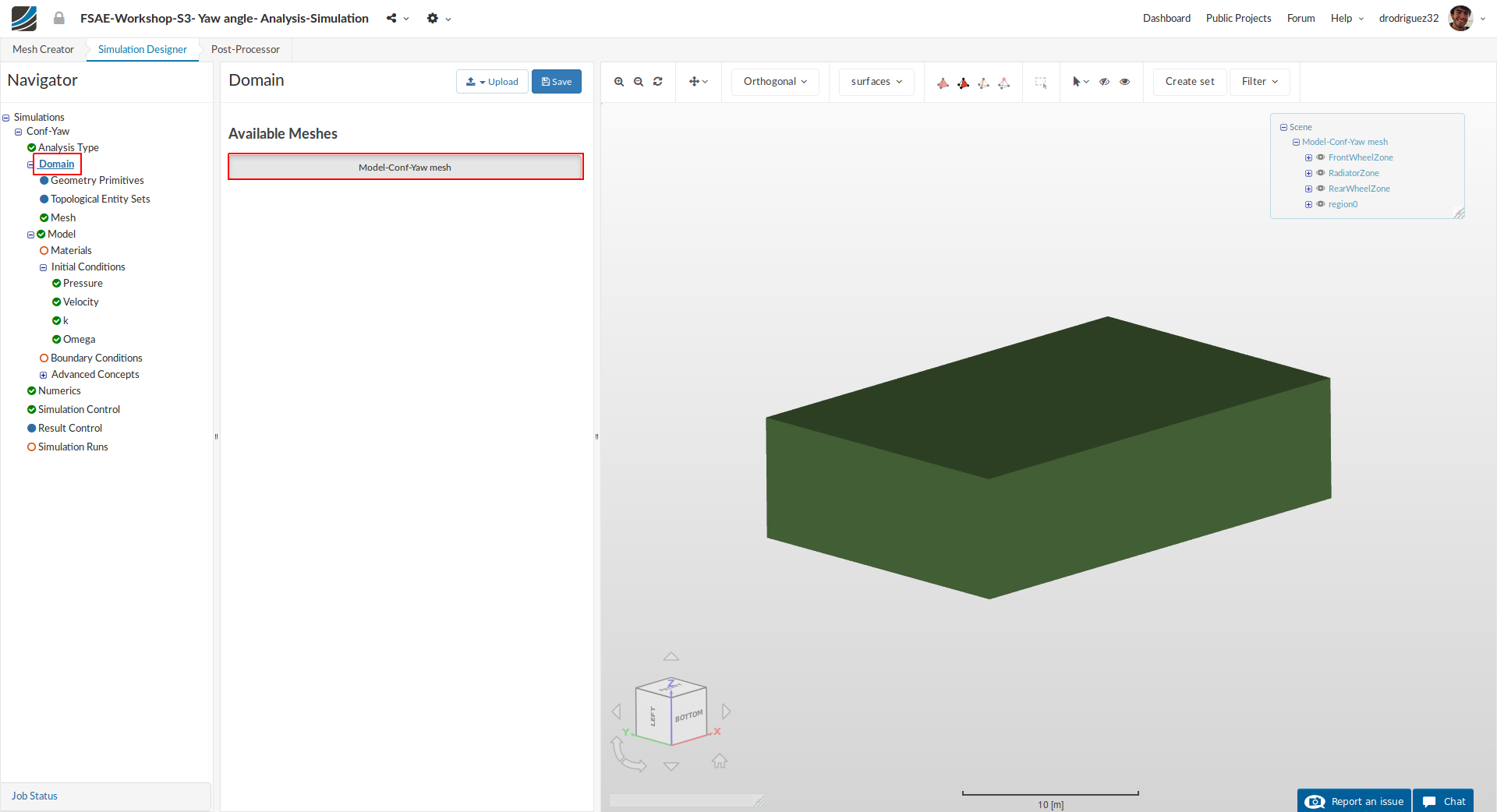
Task: Click the zoom in magnifier icon
Action: coord(619,82)
